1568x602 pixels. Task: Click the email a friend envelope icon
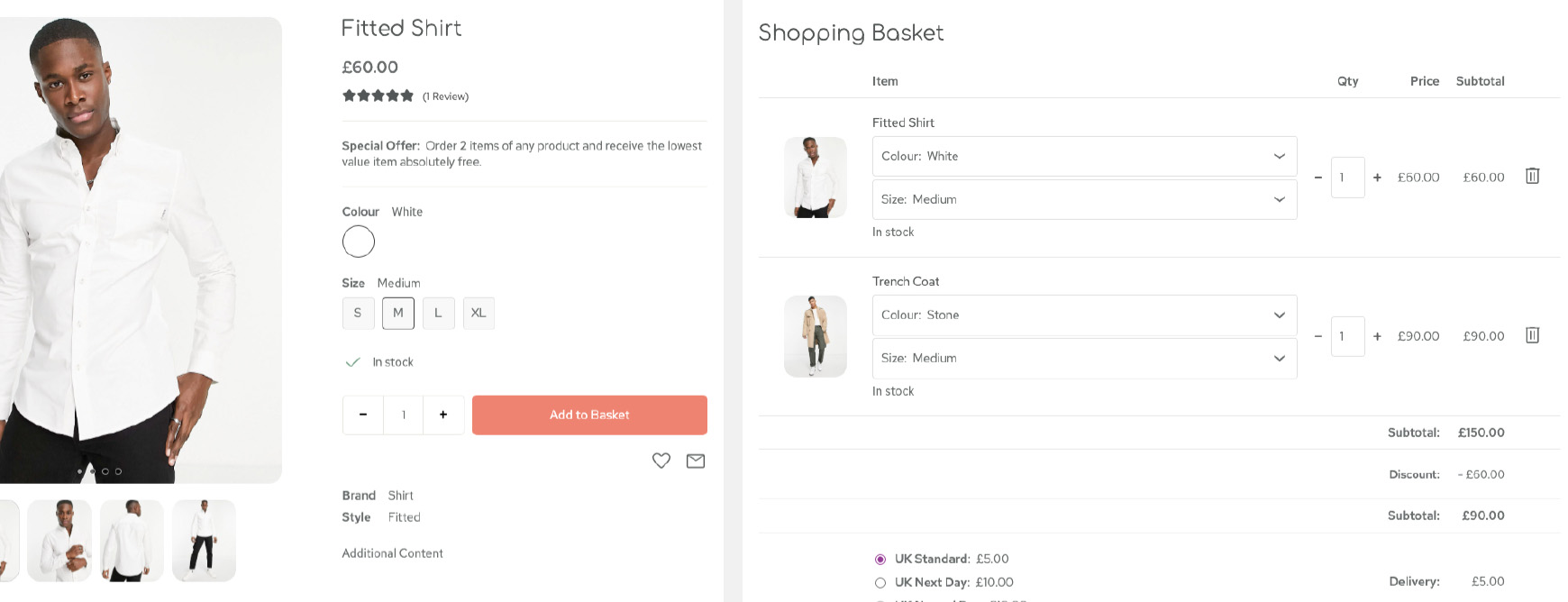click(x=696, y=461)
